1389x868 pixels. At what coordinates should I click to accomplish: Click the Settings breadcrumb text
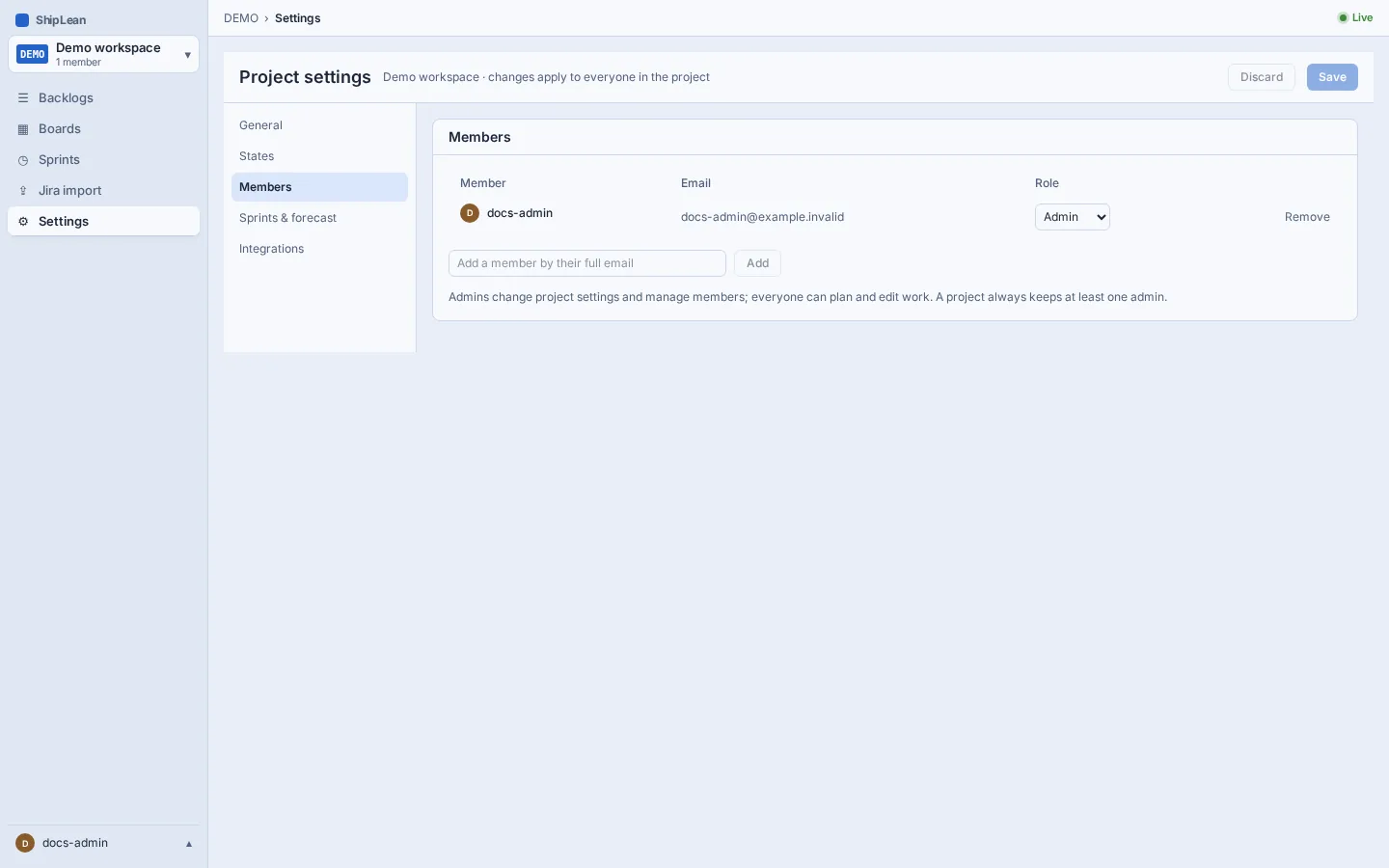pos(298,18)
